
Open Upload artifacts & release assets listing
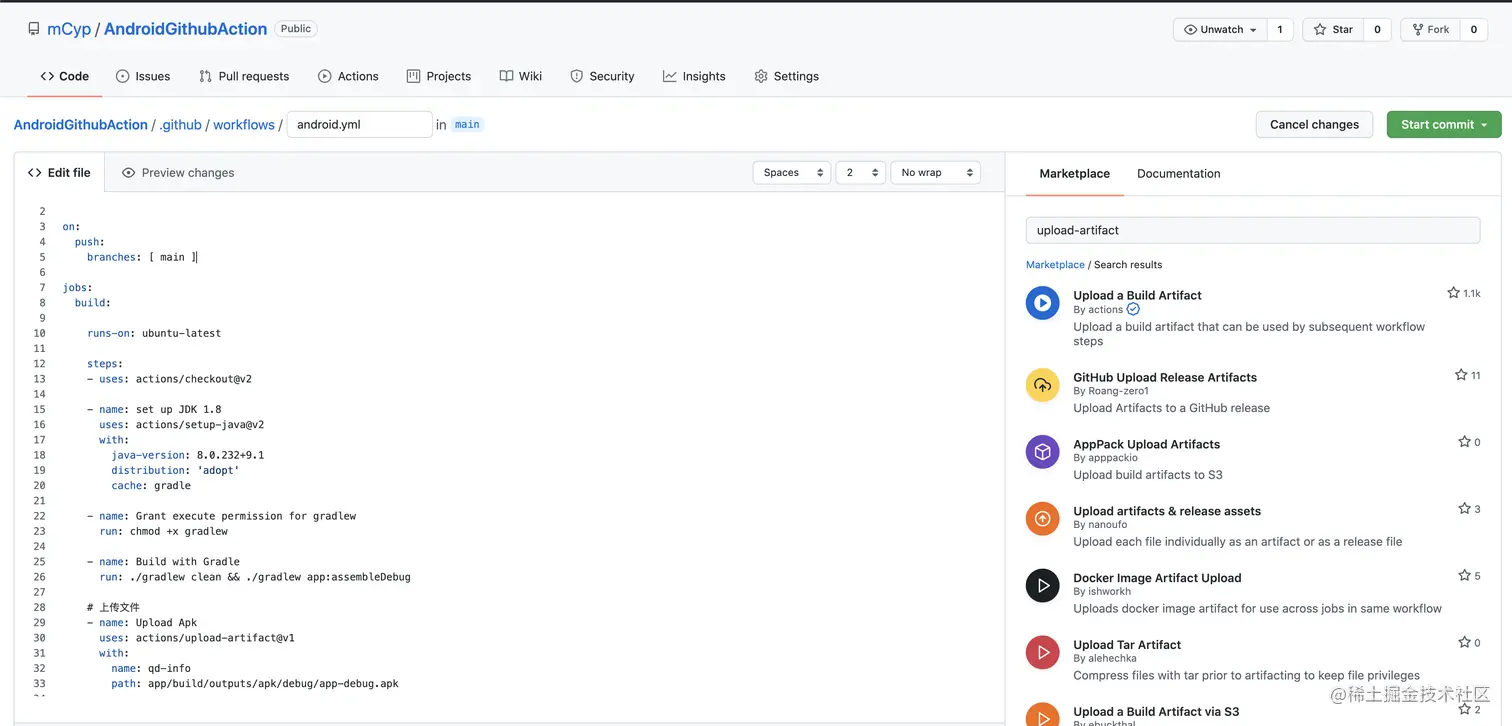1167,511
